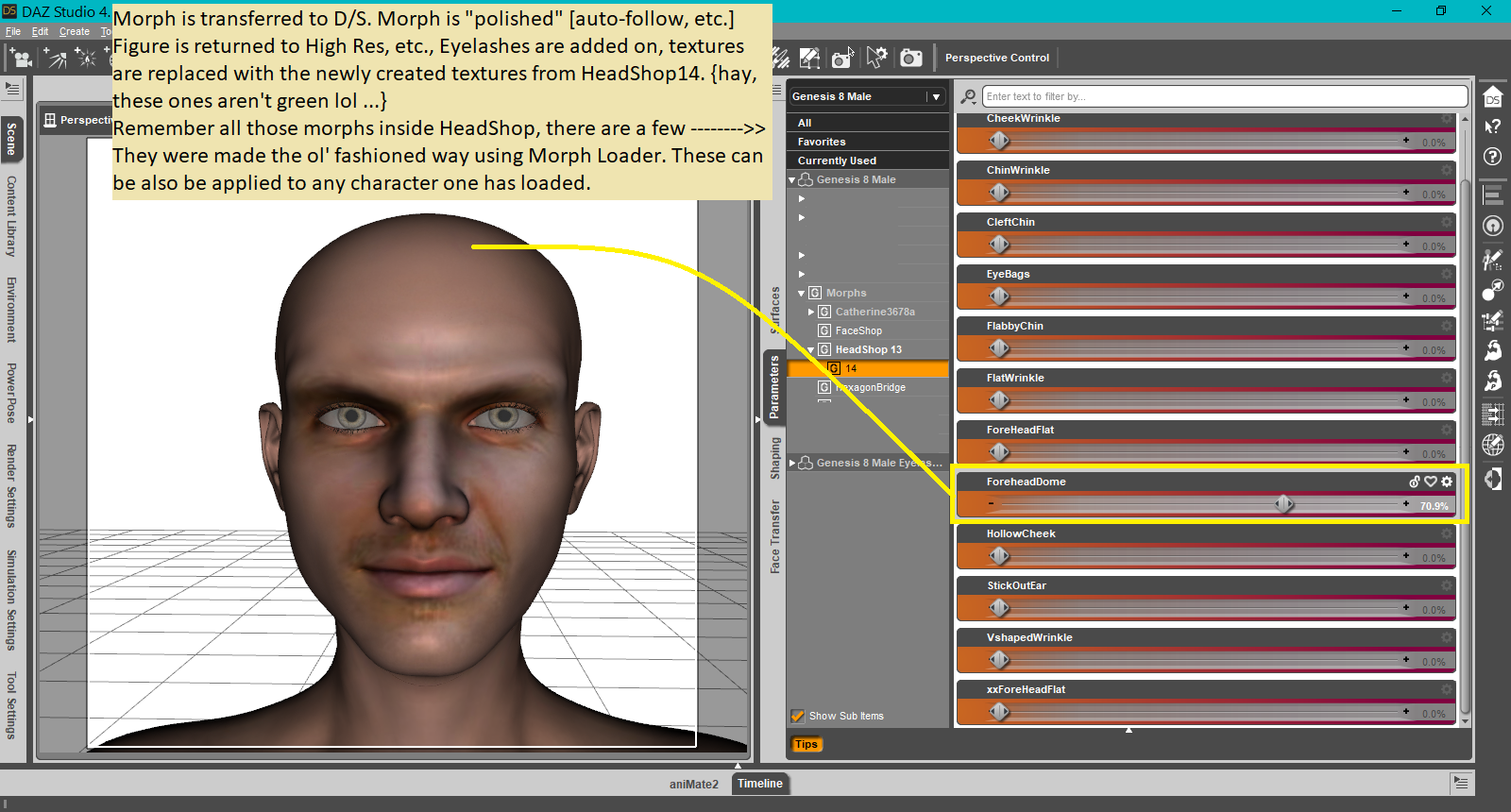Show Favorites parameters filter

[868, 142]
